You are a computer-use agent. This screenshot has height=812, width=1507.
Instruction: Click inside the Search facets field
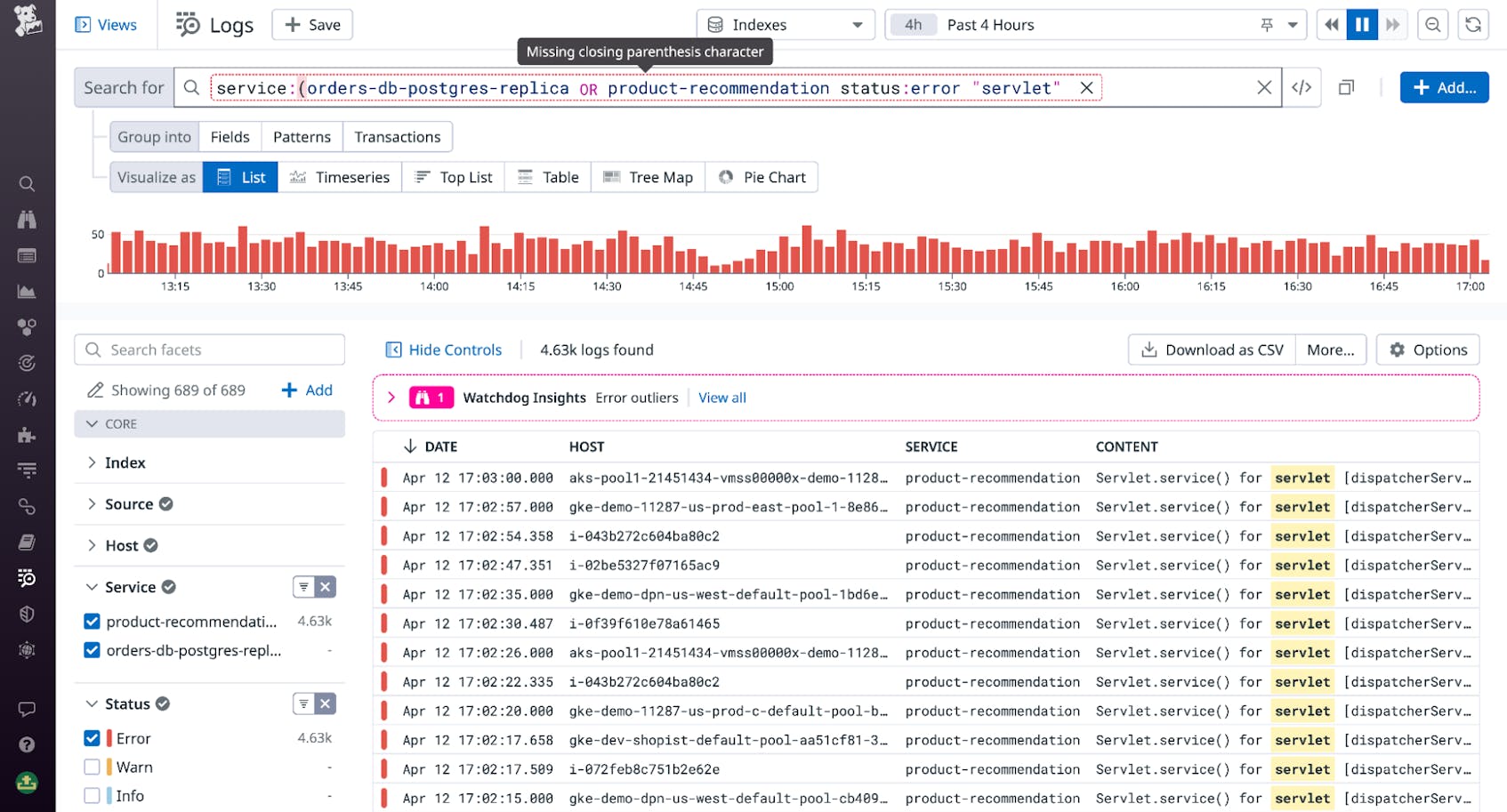coord(209,350)
